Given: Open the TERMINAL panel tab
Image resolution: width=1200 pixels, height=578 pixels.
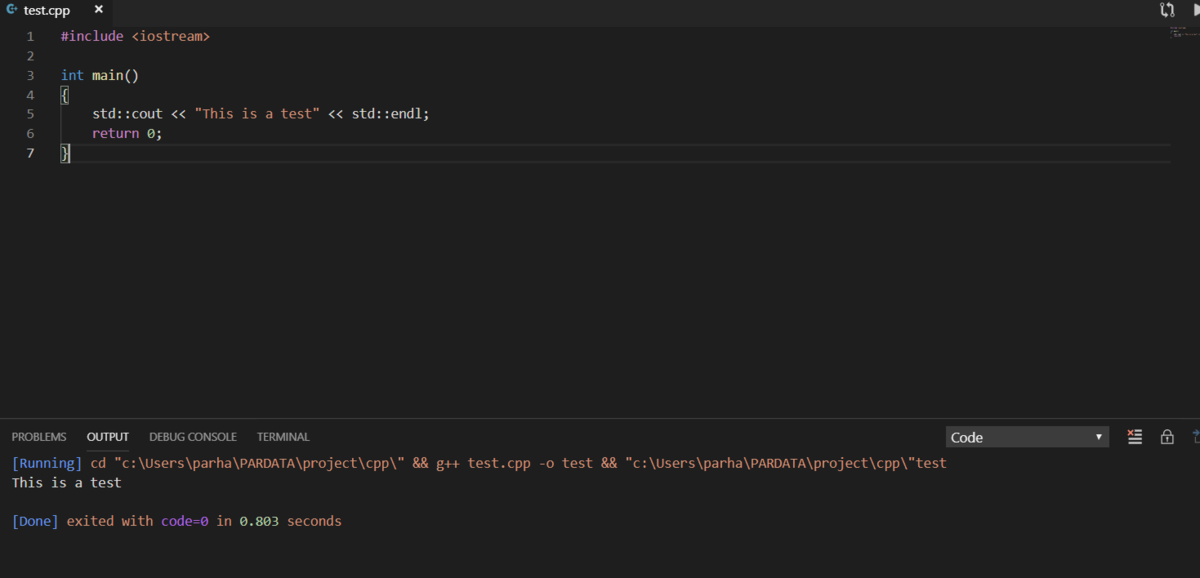Looking at the screenshot, I should pos(283,437).
